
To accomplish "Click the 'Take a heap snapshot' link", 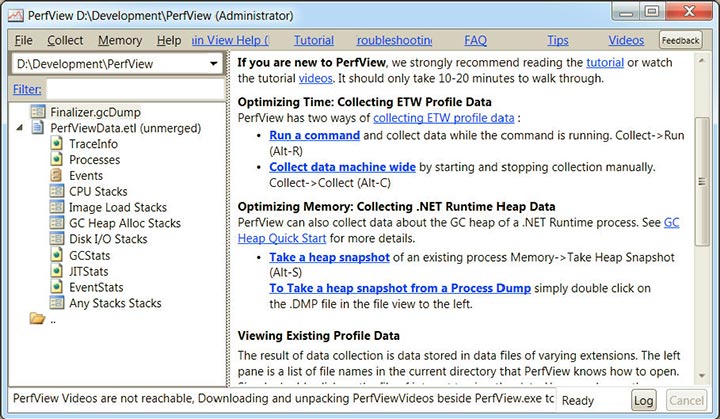I will 329,257.
